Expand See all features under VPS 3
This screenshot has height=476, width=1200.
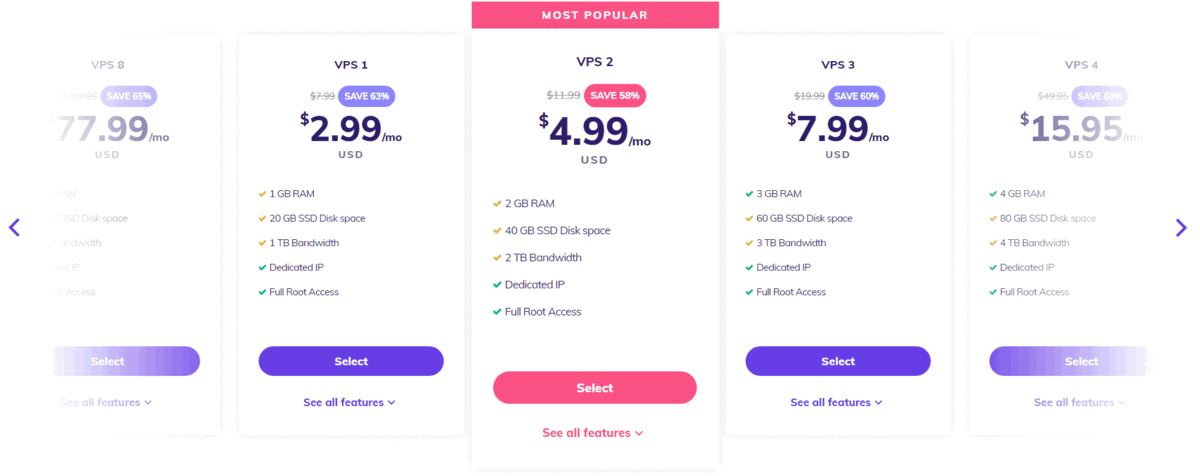pos(837,402)
